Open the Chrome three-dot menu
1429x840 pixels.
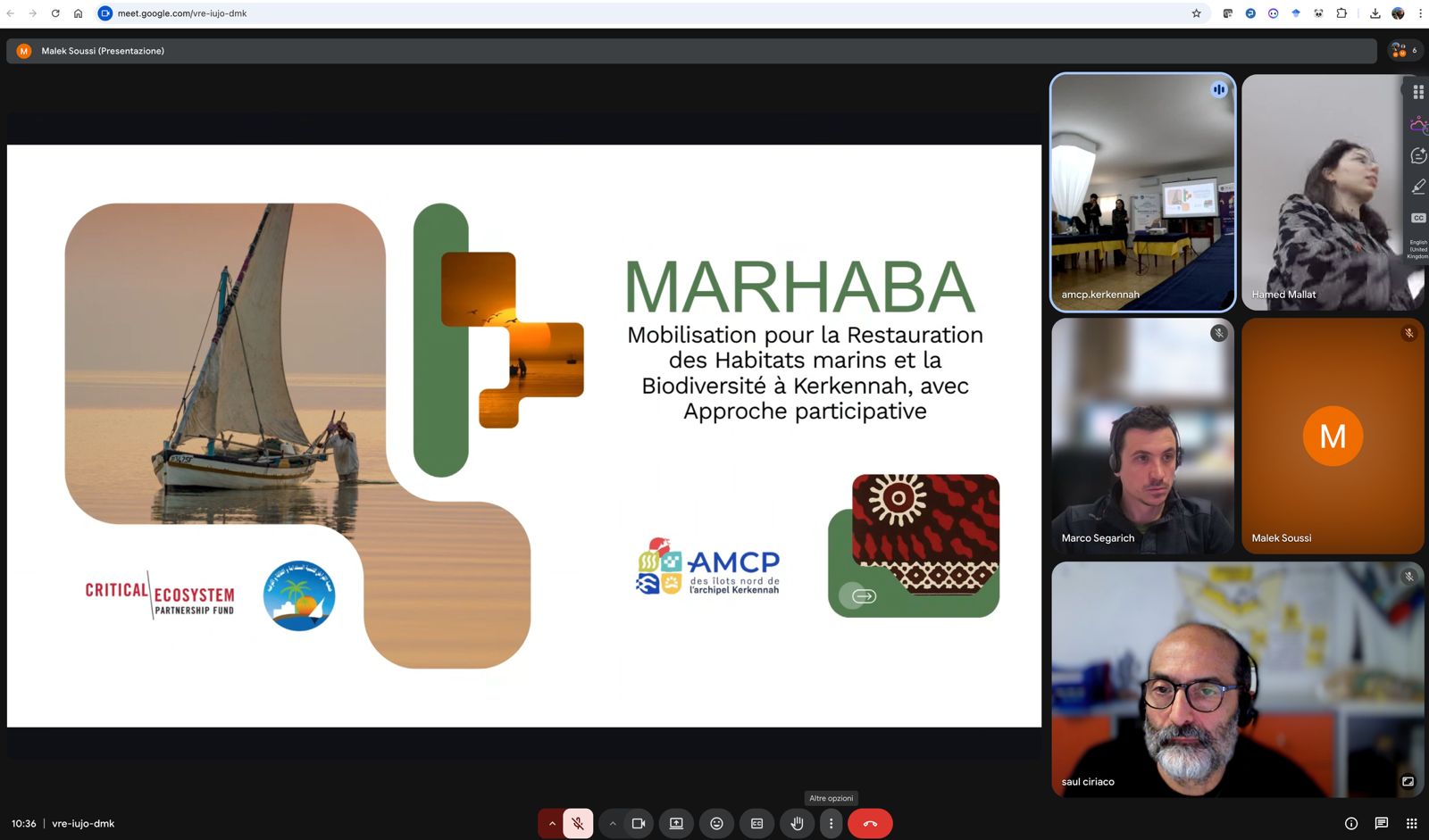point(1420,13)
